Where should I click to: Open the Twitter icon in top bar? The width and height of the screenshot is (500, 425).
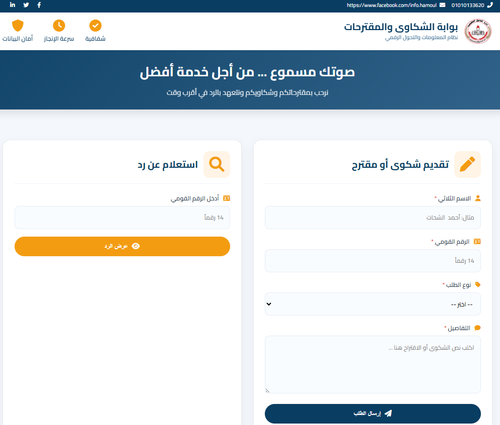(x=26, y=5)
